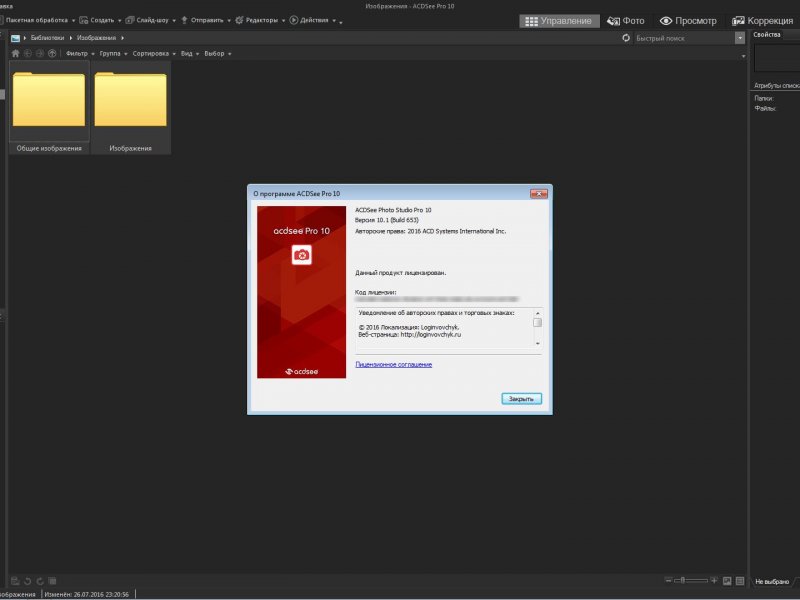Expand the toolbar overflow arrow after Действия
800x600 pixels.
click(x=341, y=22)
